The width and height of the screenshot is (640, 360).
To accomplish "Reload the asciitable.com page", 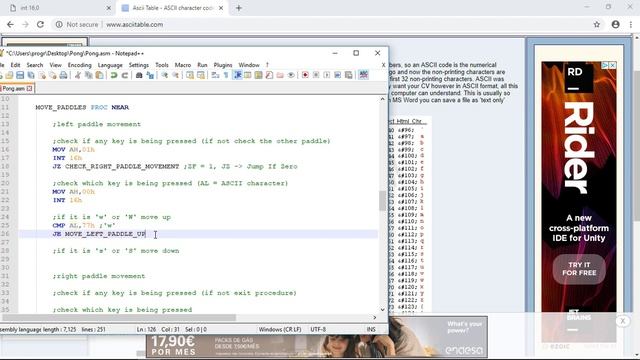I will pos(40,24).
